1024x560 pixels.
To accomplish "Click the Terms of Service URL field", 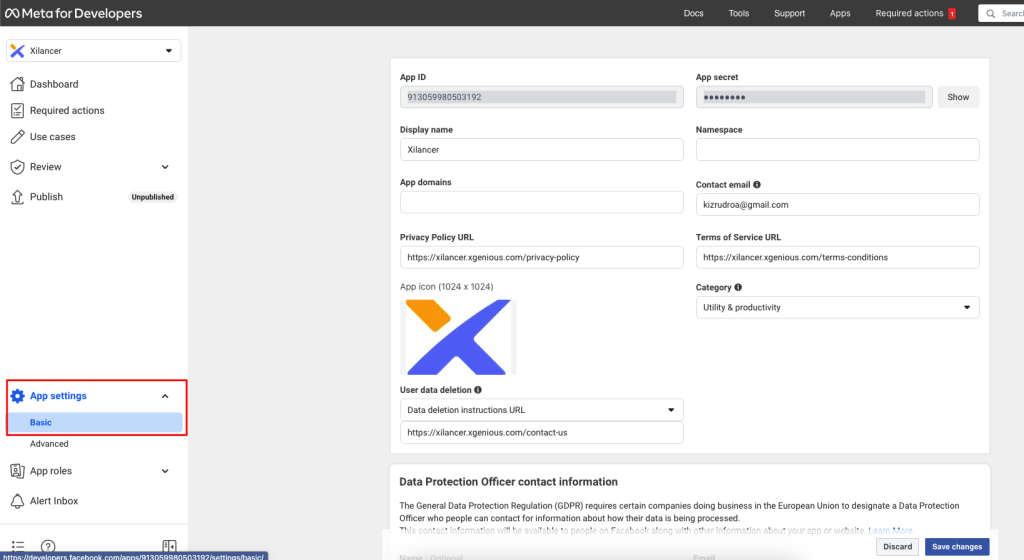I will [837, 257].
